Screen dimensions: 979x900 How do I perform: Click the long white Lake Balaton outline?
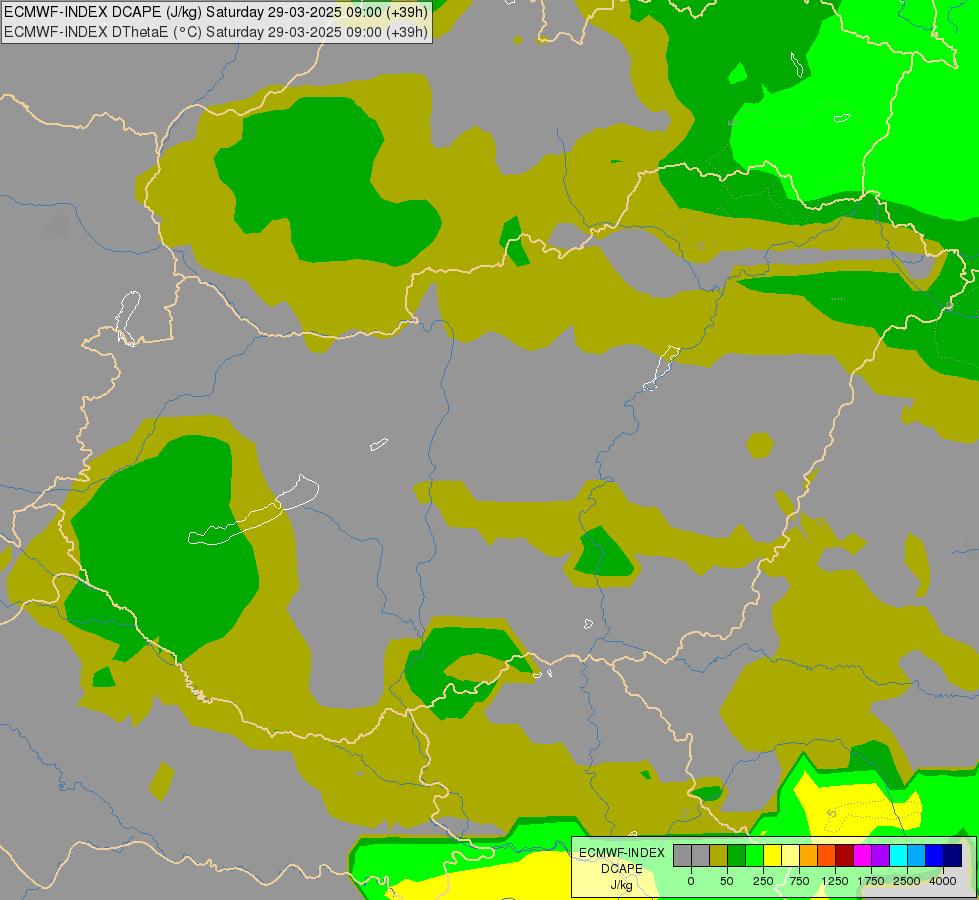[x=253, y=510]
